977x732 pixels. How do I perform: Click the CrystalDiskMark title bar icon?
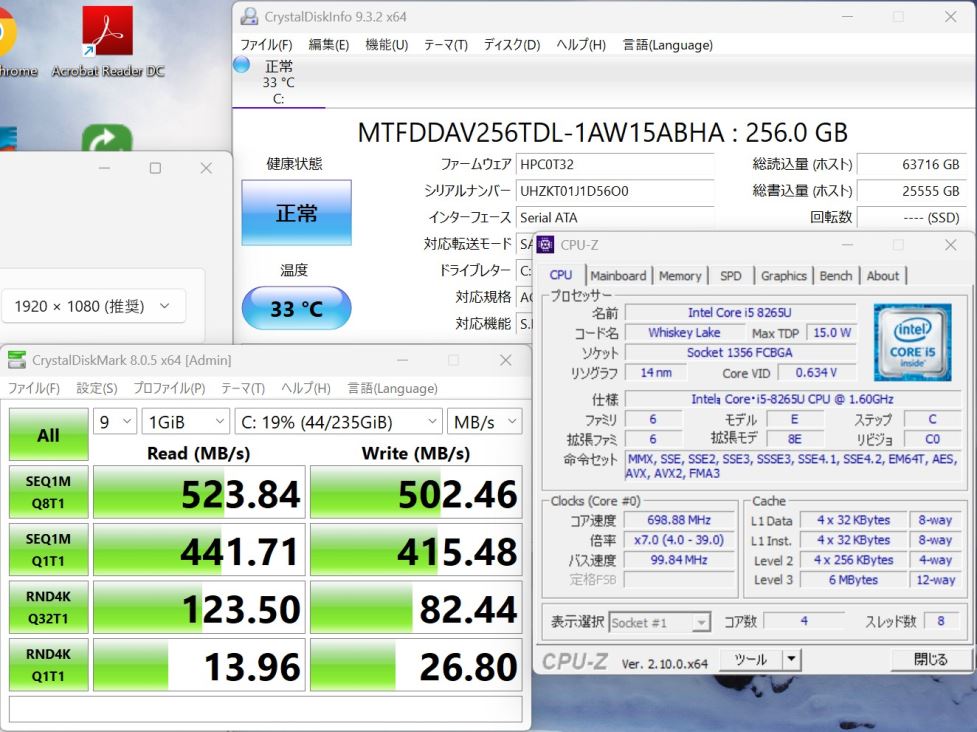tap(17, 359)
